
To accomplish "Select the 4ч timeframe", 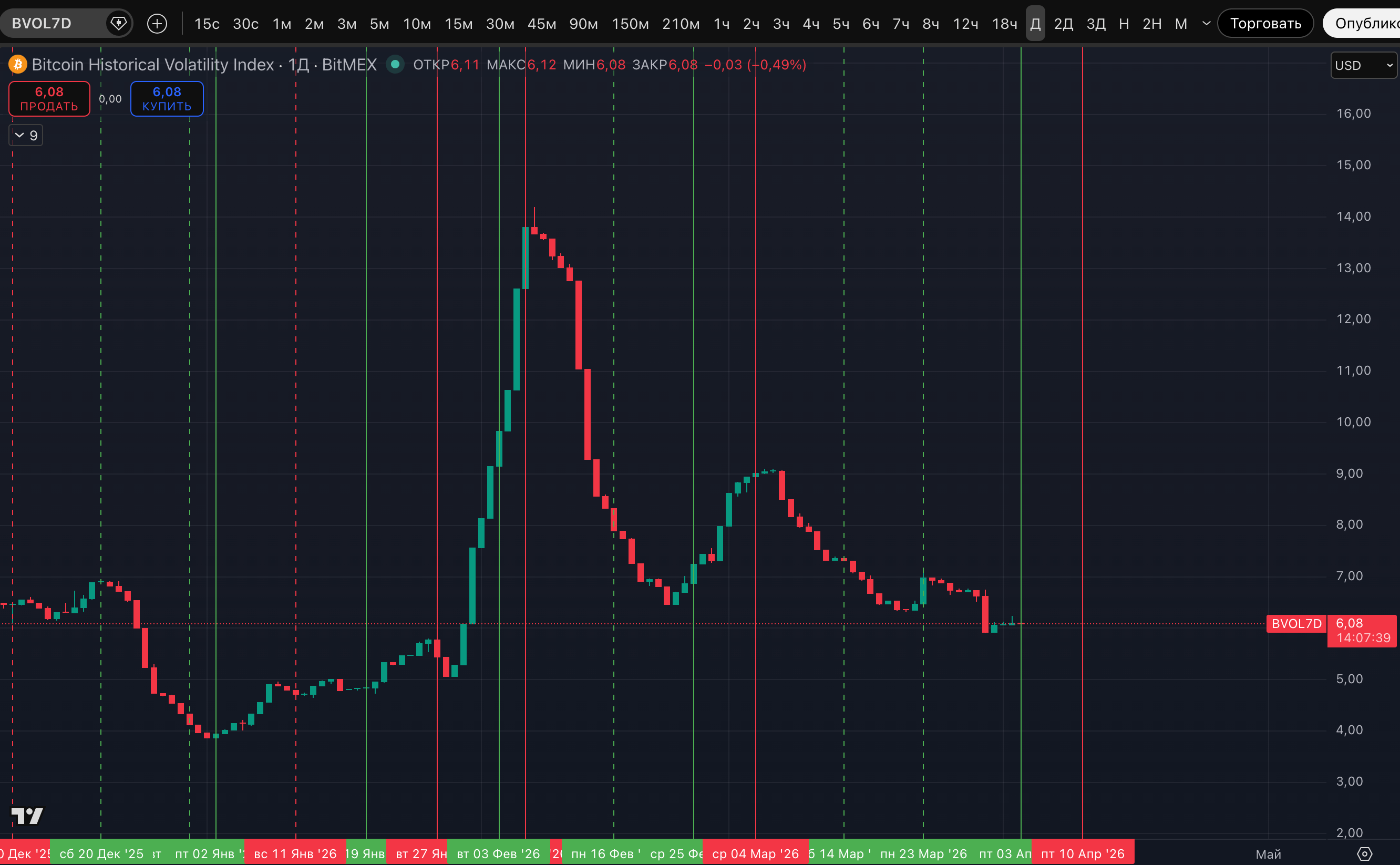I will pyautogui.click(x=811, y=24).
